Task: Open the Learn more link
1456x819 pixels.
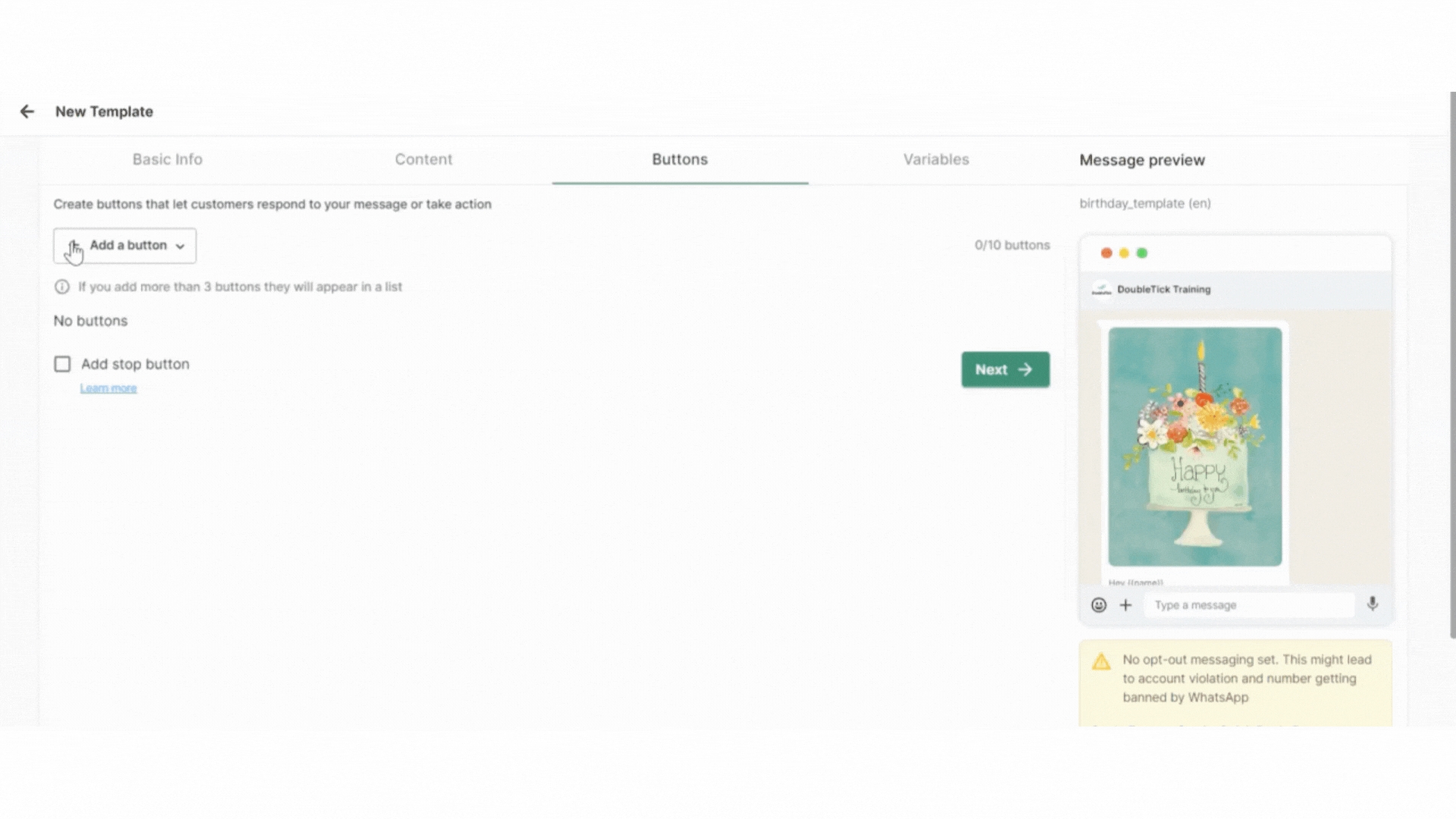Action: click(108, 388)
